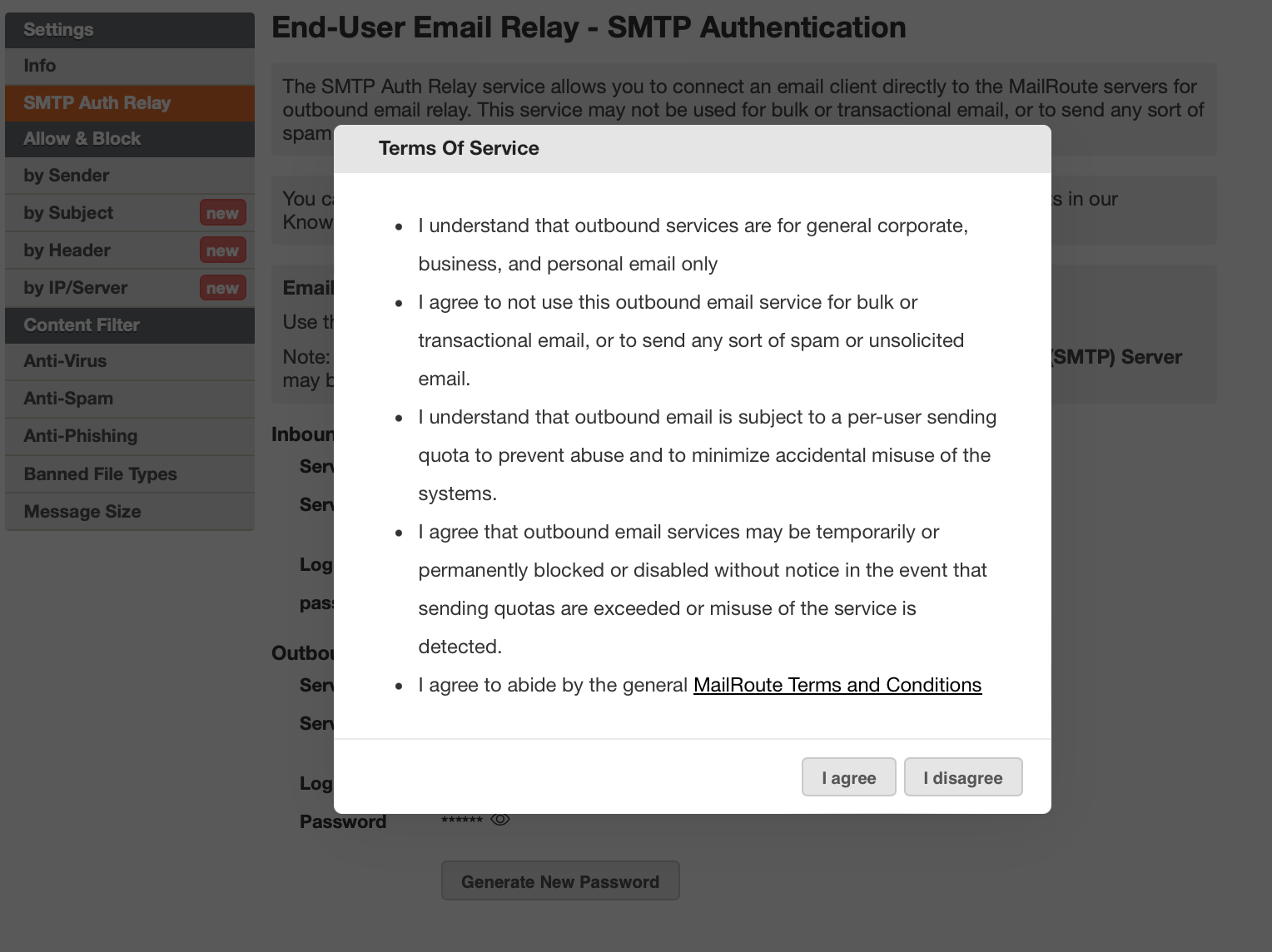1272x952 pixels.
Task: Click the Settings sidebar header
Action: coord(130,30)
